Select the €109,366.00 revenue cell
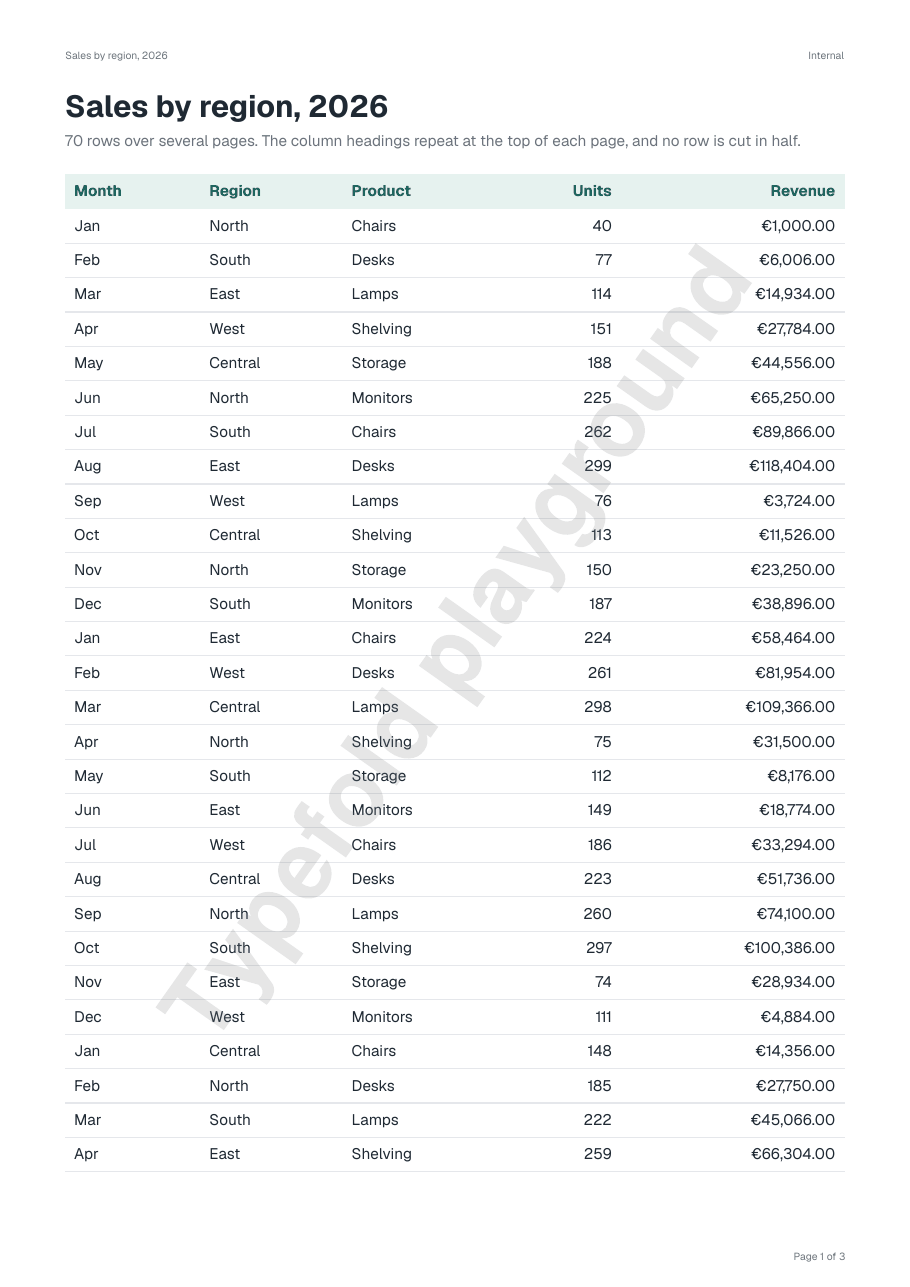The height and width of the screenshot is (1287, 910). point(790,707)
